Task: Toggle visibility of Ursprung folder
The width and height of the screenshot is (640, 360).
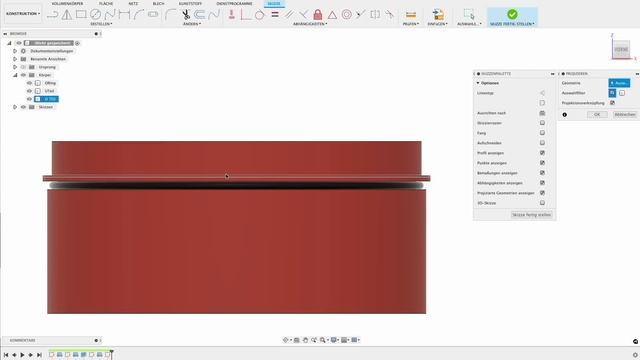Action: pyautogui.click(x=23, y=67)
